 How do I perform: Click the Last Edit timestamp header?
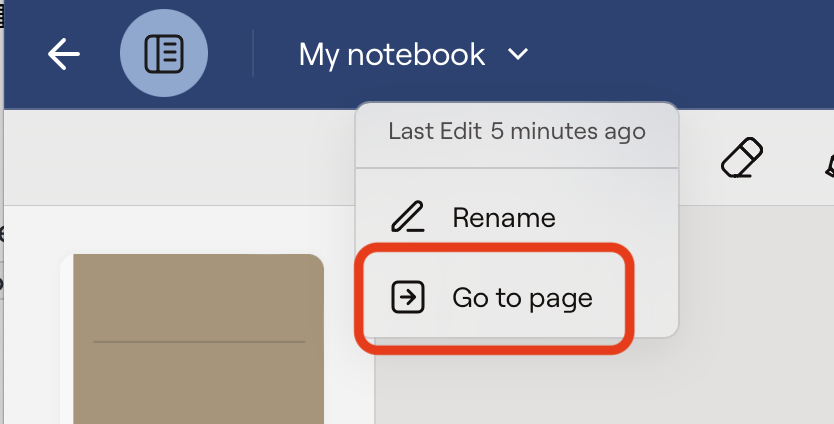pos(516,132)
